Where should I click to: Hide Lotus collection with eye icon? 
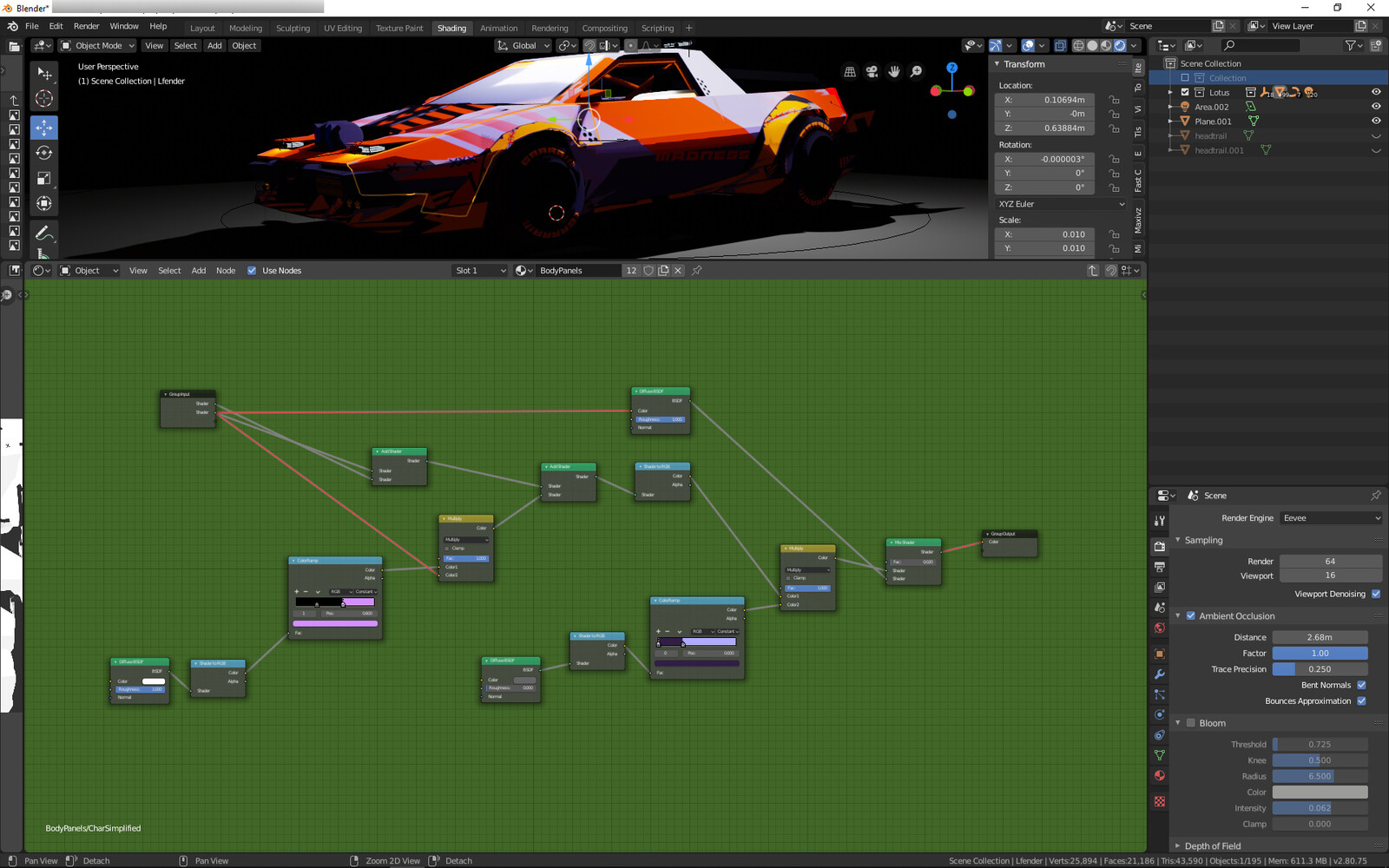point(1376,92)
